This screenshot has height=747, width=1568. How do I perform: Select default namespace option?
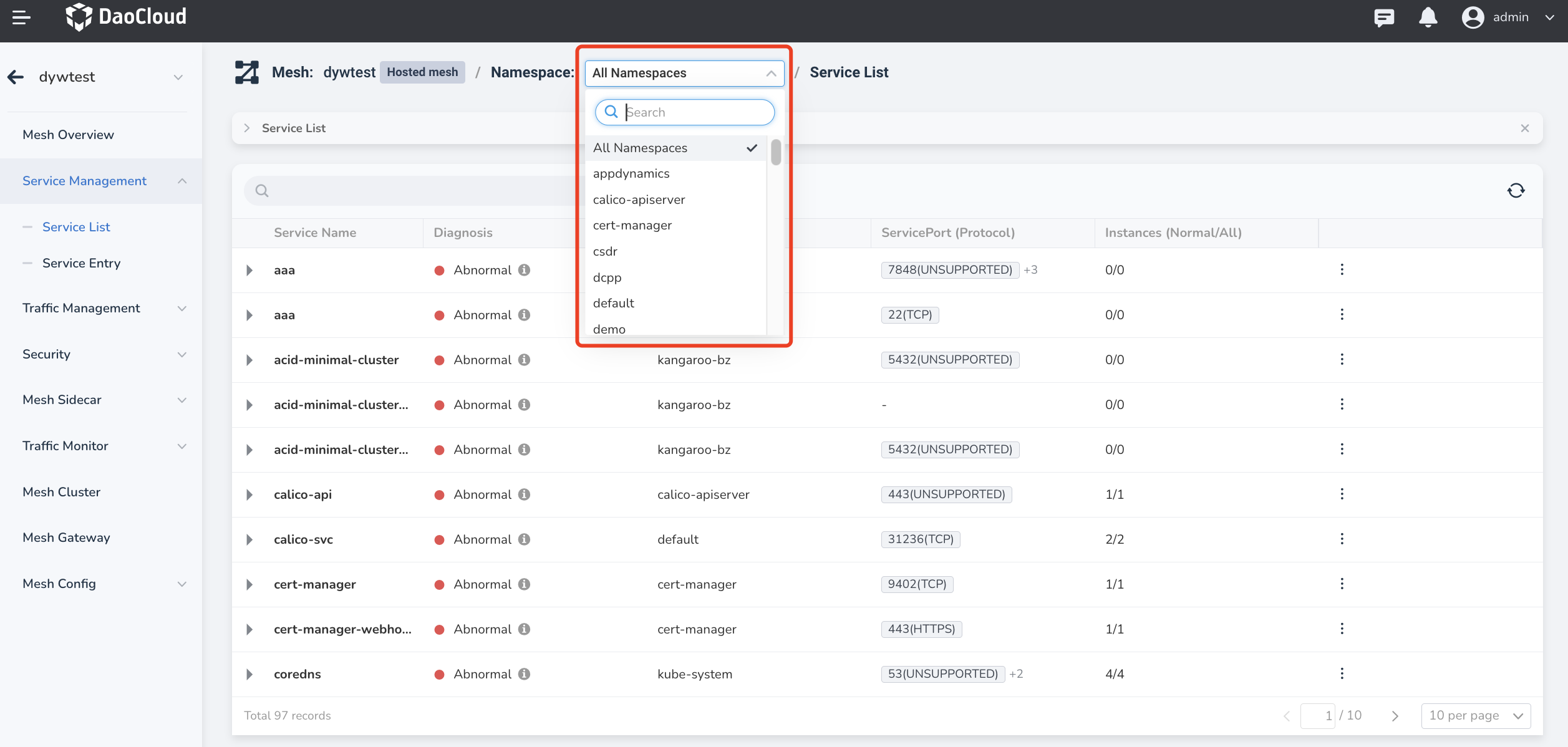point(675,303)
